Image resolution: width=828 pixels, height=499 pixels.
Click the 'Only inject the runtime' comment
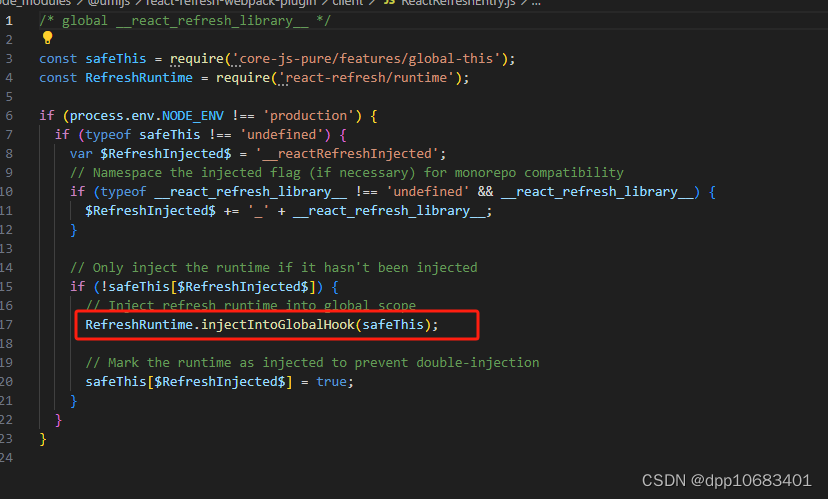click(x=274, y=268)
